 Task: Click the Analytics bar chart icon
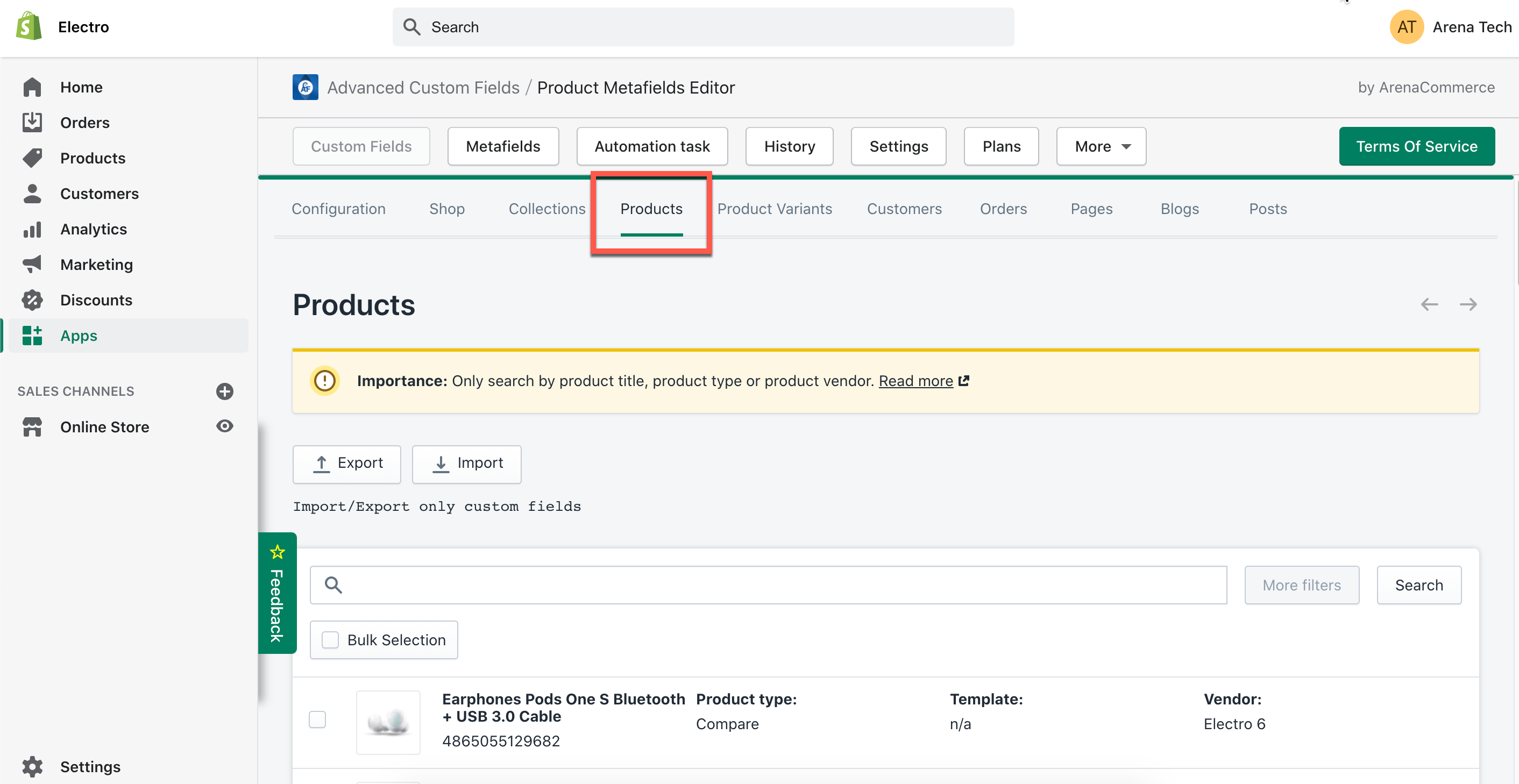tap(32, 229)
